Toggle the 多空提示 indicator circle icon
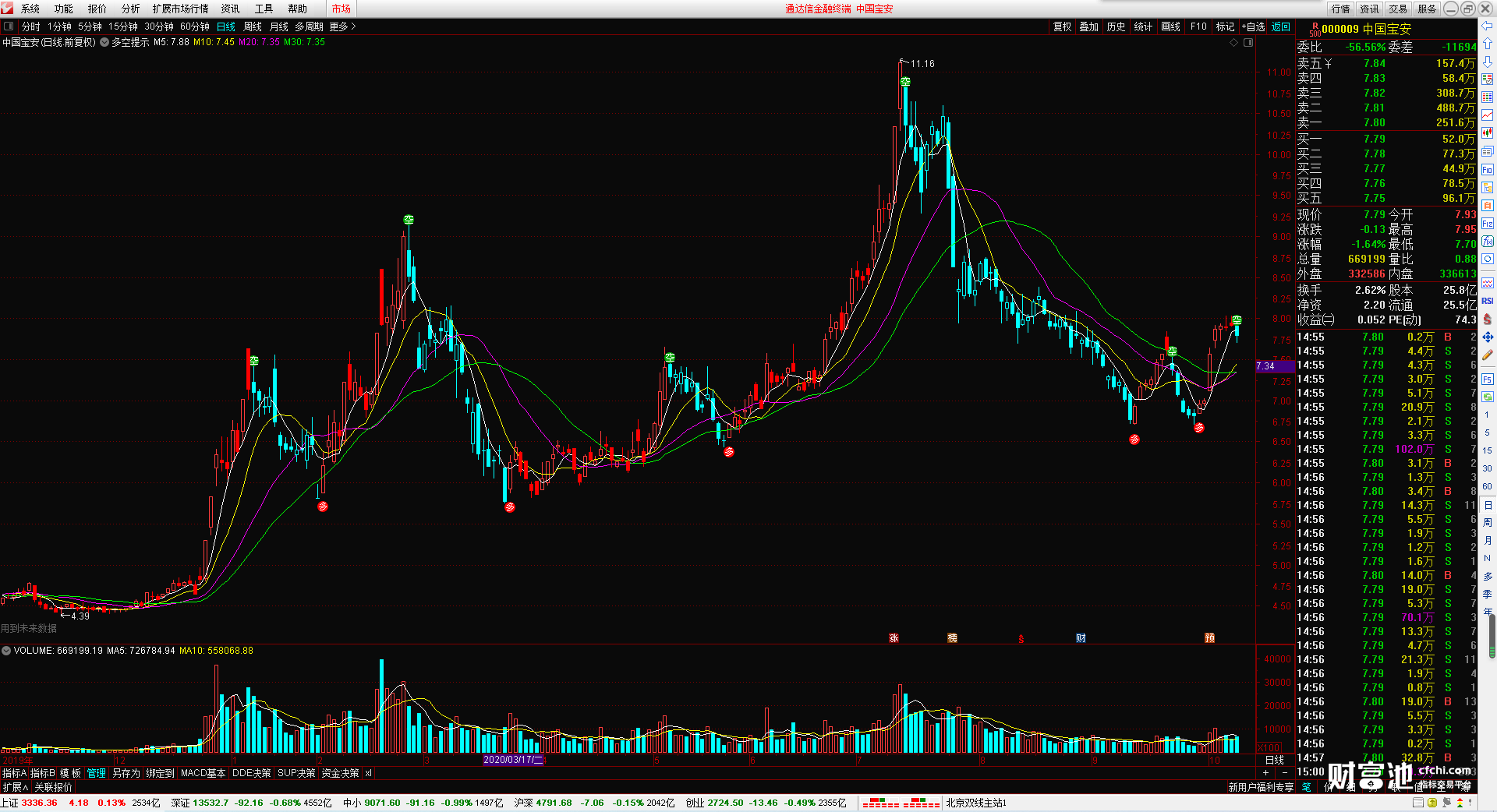Screen dimensions: 1497x812 [104, 42]
